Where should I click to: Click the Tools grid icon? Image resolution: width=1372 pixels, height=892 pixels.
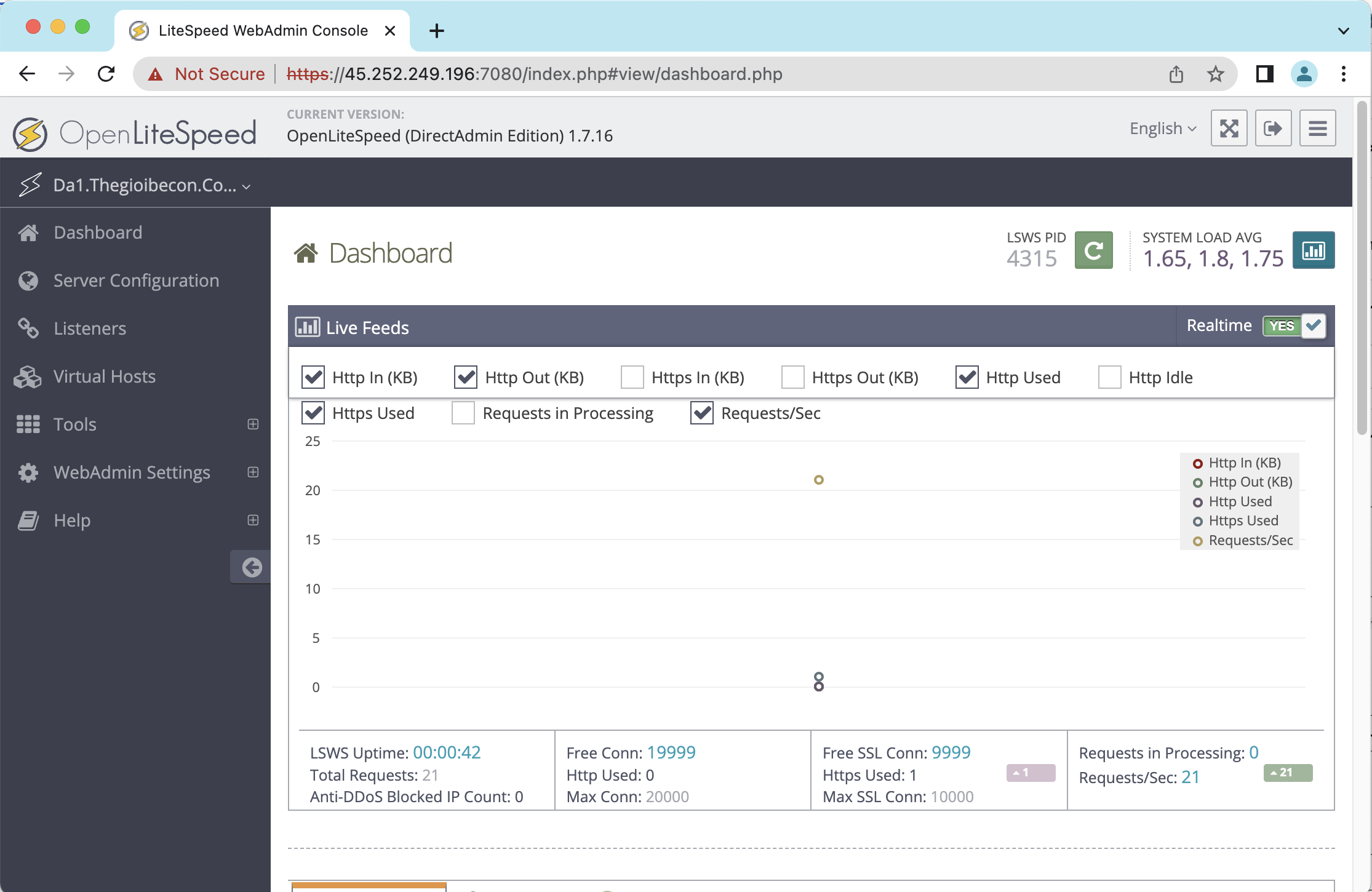(x=28, y=424)
